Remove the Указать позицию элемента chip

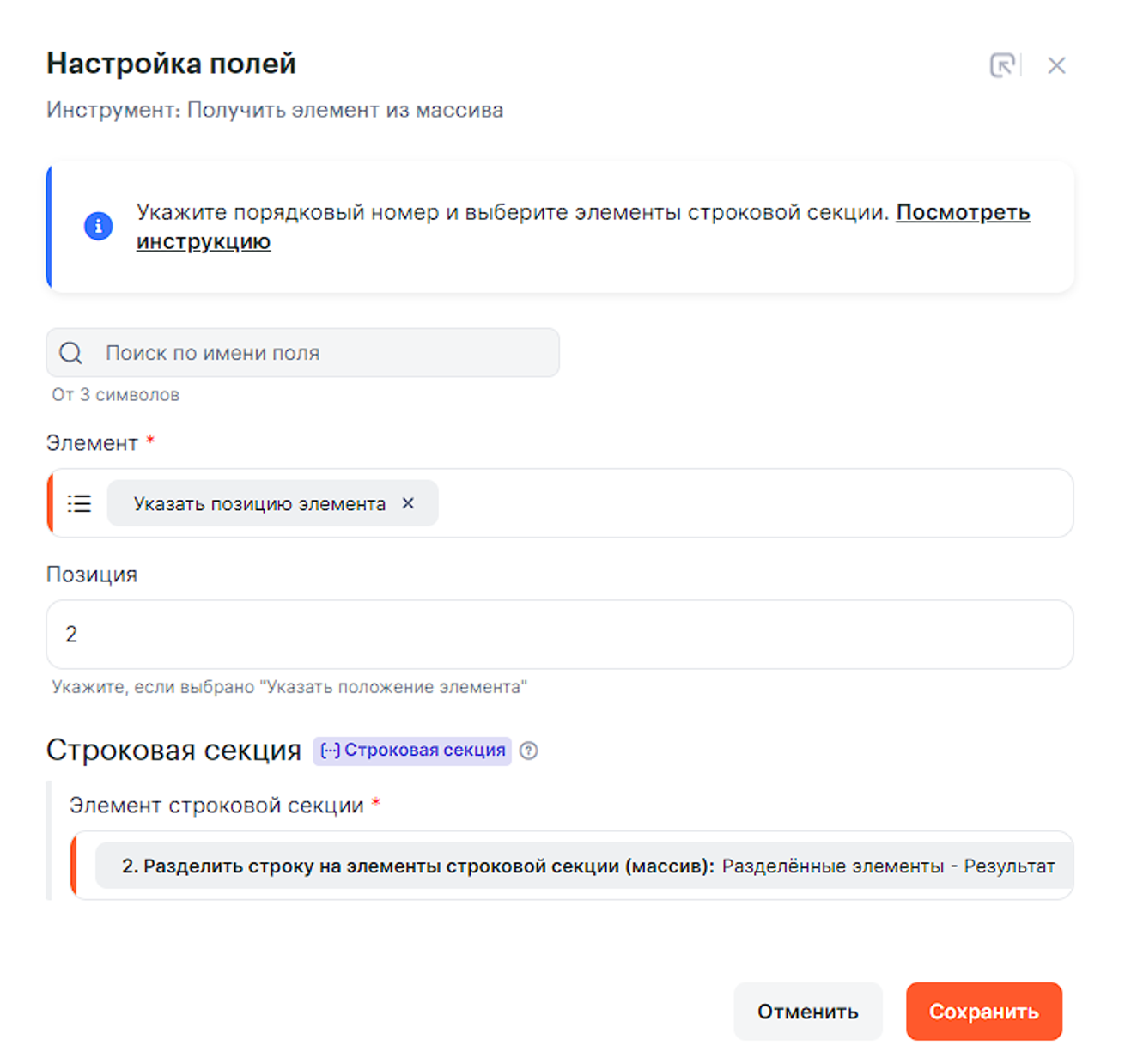409,503
